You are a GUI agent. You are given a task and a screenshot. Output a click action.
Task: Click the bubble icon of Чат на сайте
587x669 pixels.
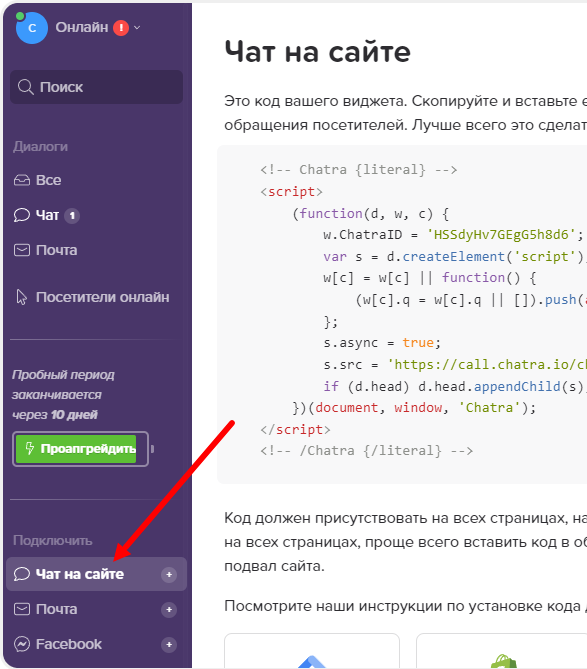coord(22,574)
